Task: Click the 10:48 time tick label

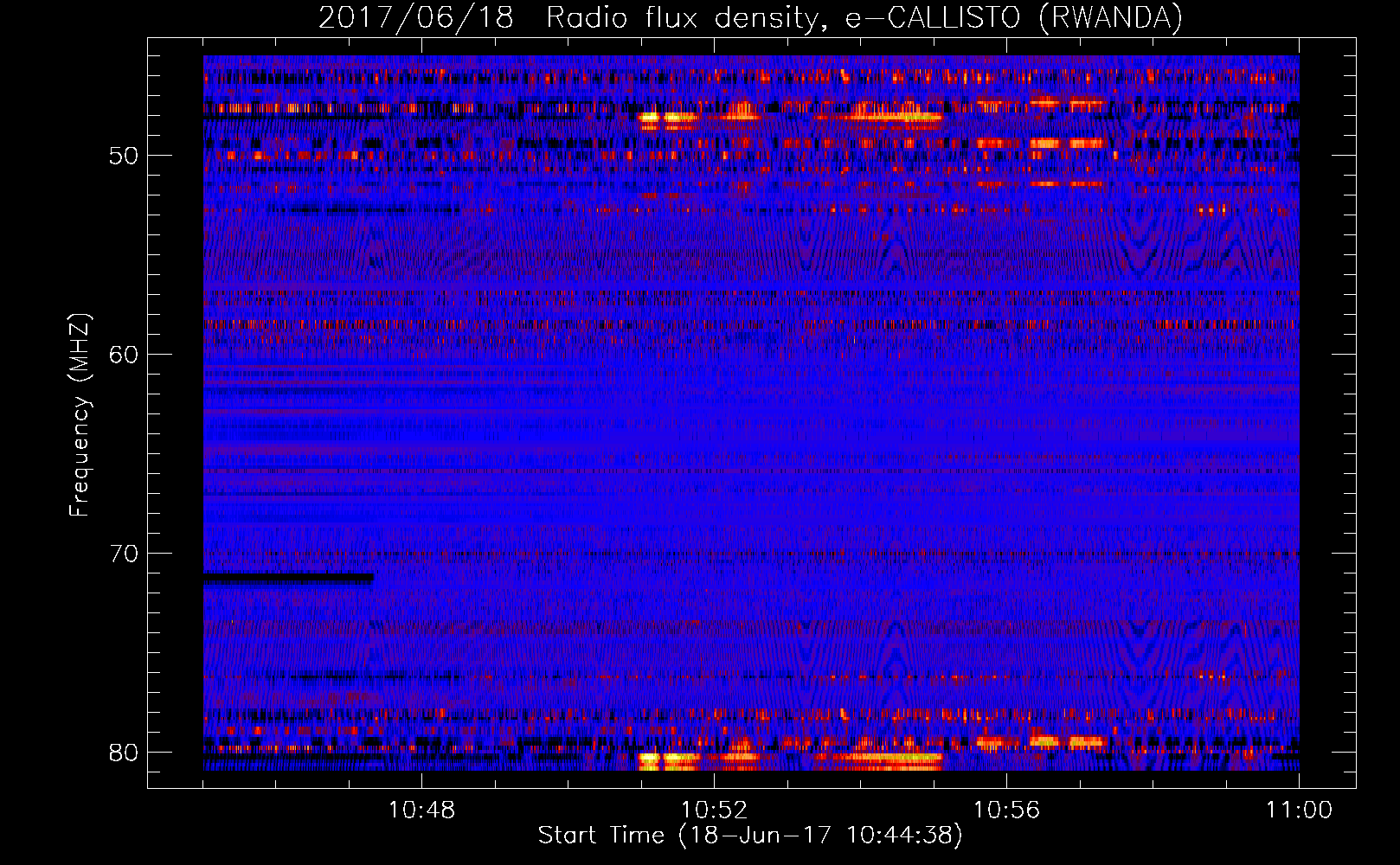Action: (x=421, y=811)
